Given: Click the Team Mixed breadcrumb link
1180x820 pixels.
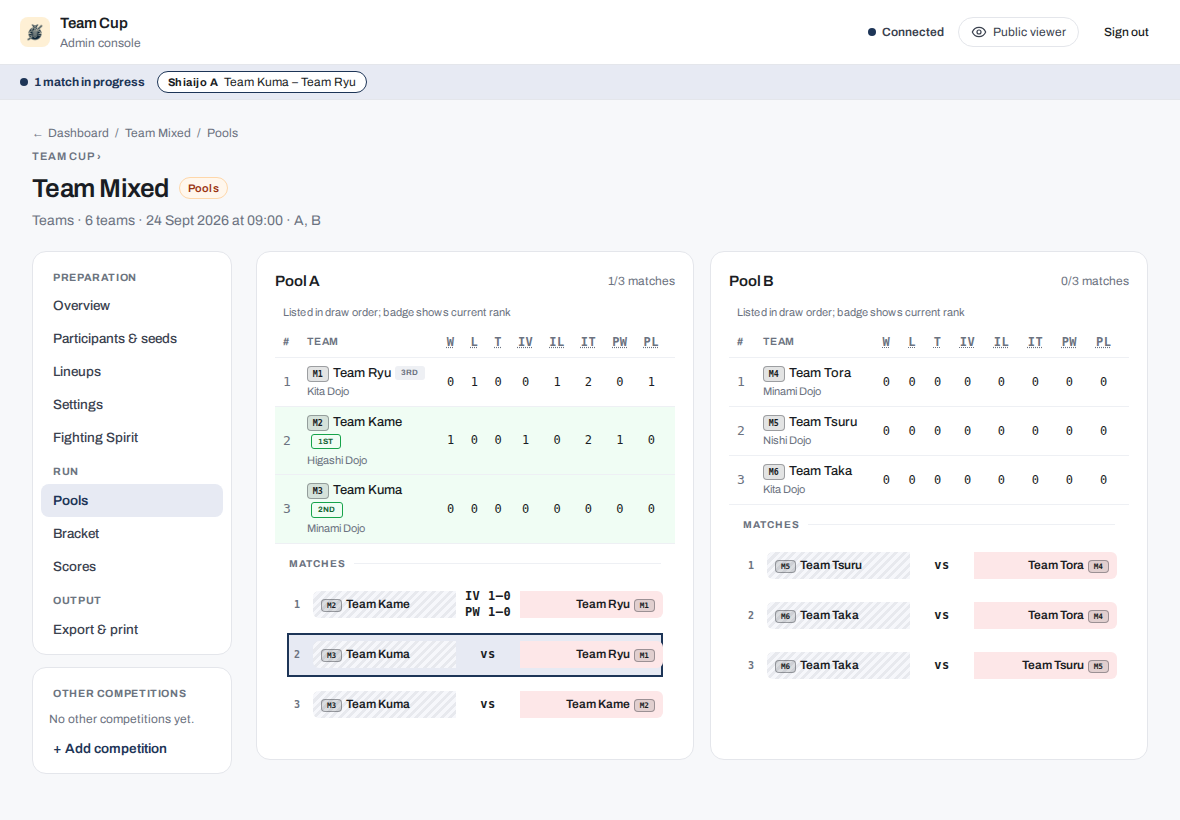Looking at the screenshot, I should coord(158,133).
